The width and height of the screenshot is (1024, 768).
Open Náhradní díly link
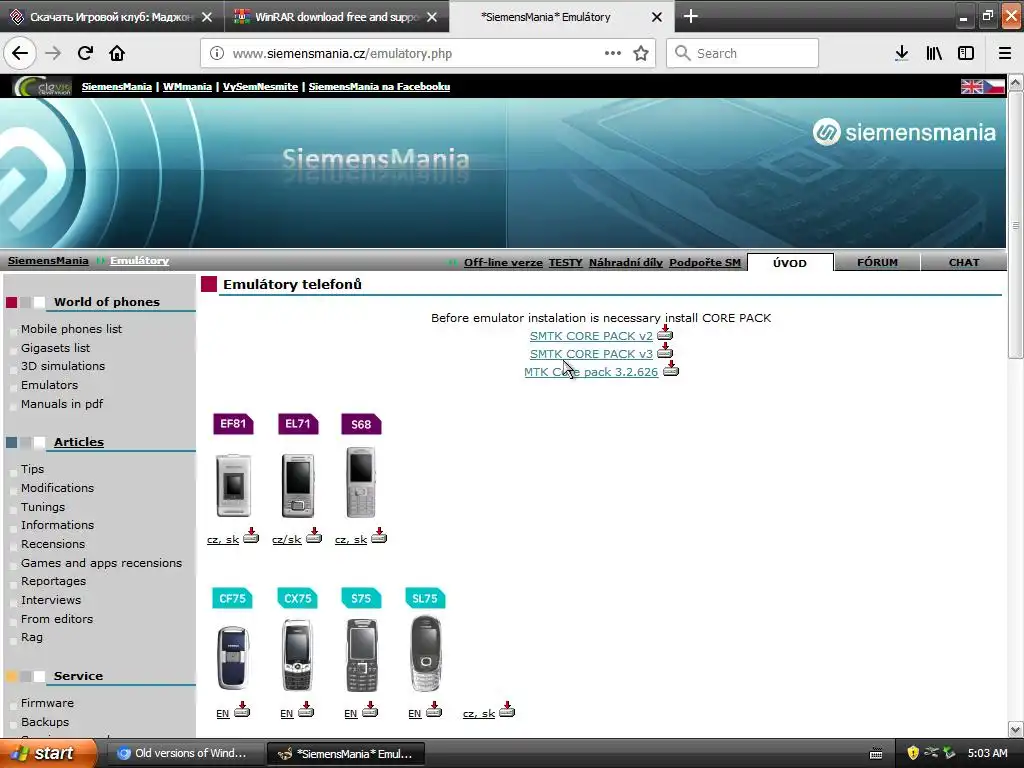click(626, 263)
